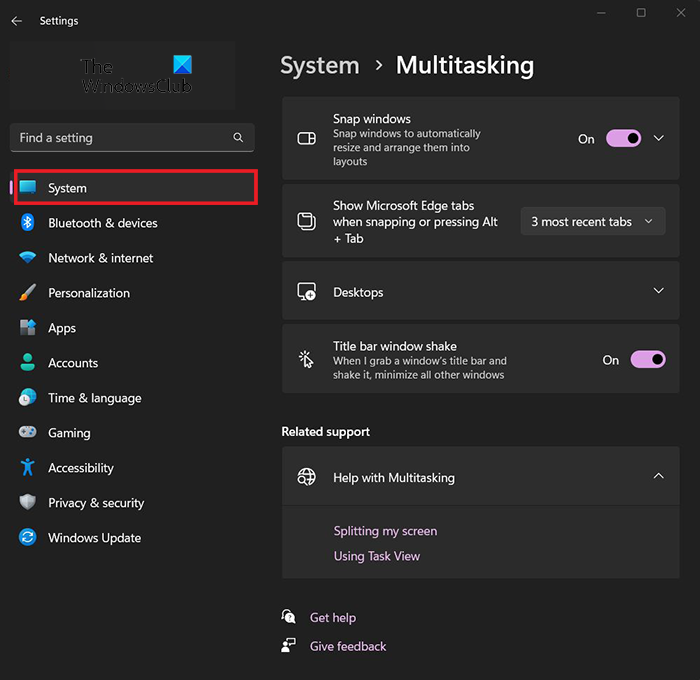This screenshot has height=680, width=700.
Task: Click System in the breadcrumb
Action: (320, 66)
